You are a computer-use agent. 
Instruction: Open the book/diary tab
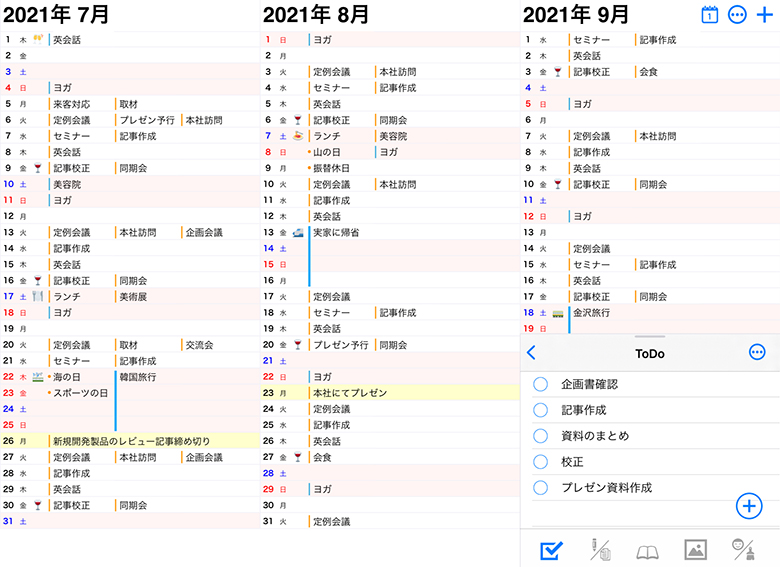[x=648, y=550]
